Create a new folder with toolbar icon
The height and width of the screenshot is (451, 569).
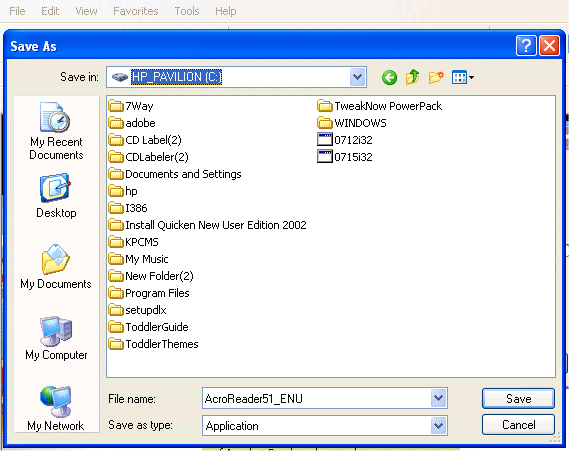pos(436,77)
